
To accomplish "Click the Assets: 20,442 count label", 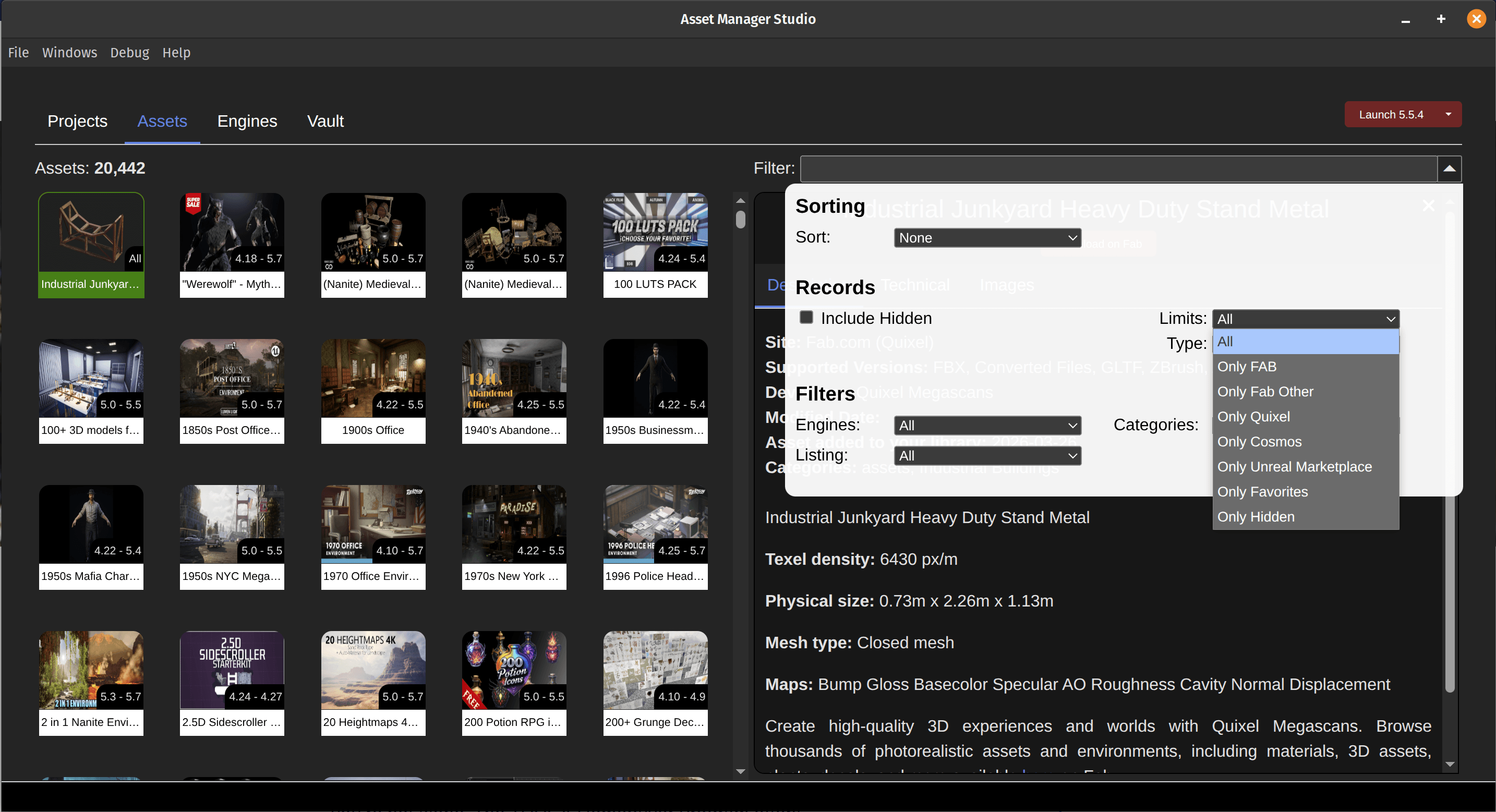I will click(90, 168).
